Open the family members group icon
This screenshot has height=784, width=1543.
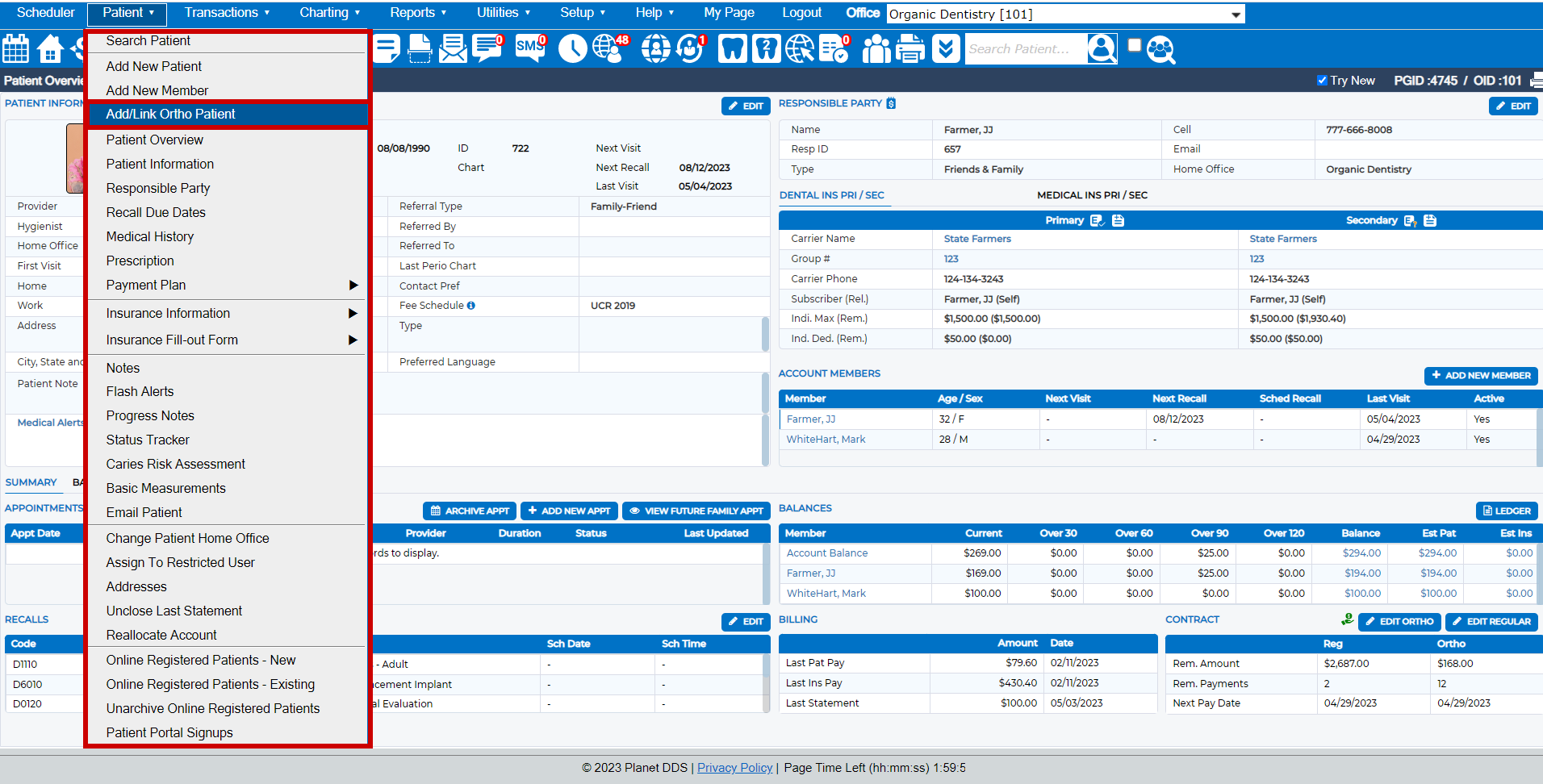click(x=876, y=48)
